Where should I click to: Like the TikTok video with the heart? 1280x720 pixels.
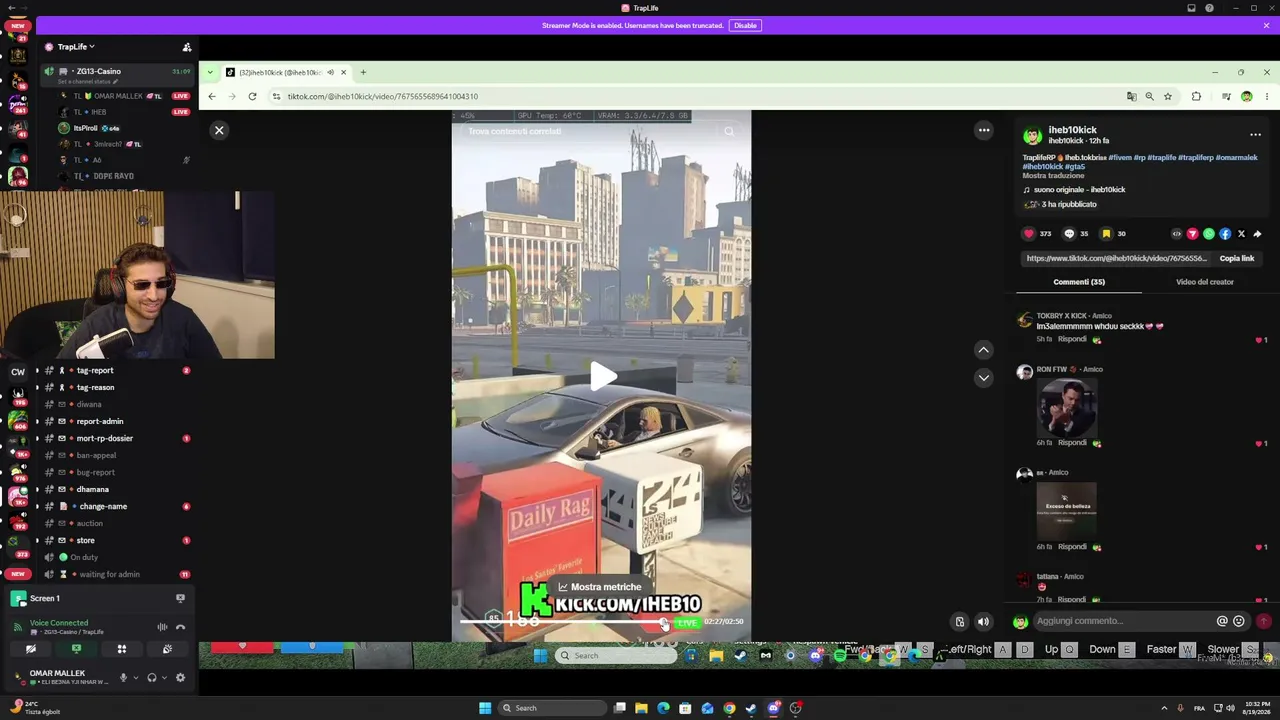click(1029, 234)
